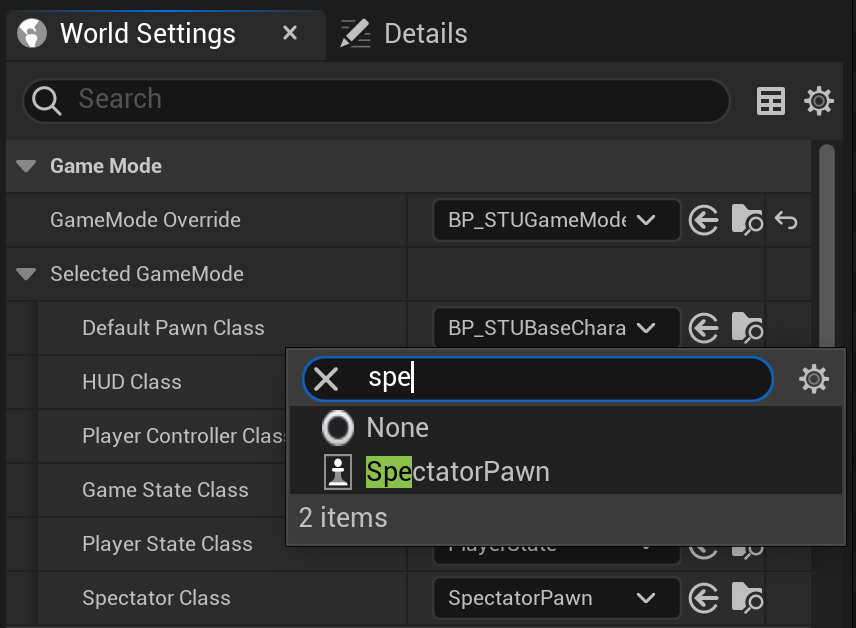This screenshot has width=856, height=628.
Task: Open the GameMode Override dropdown
Action: coord(556,220)
